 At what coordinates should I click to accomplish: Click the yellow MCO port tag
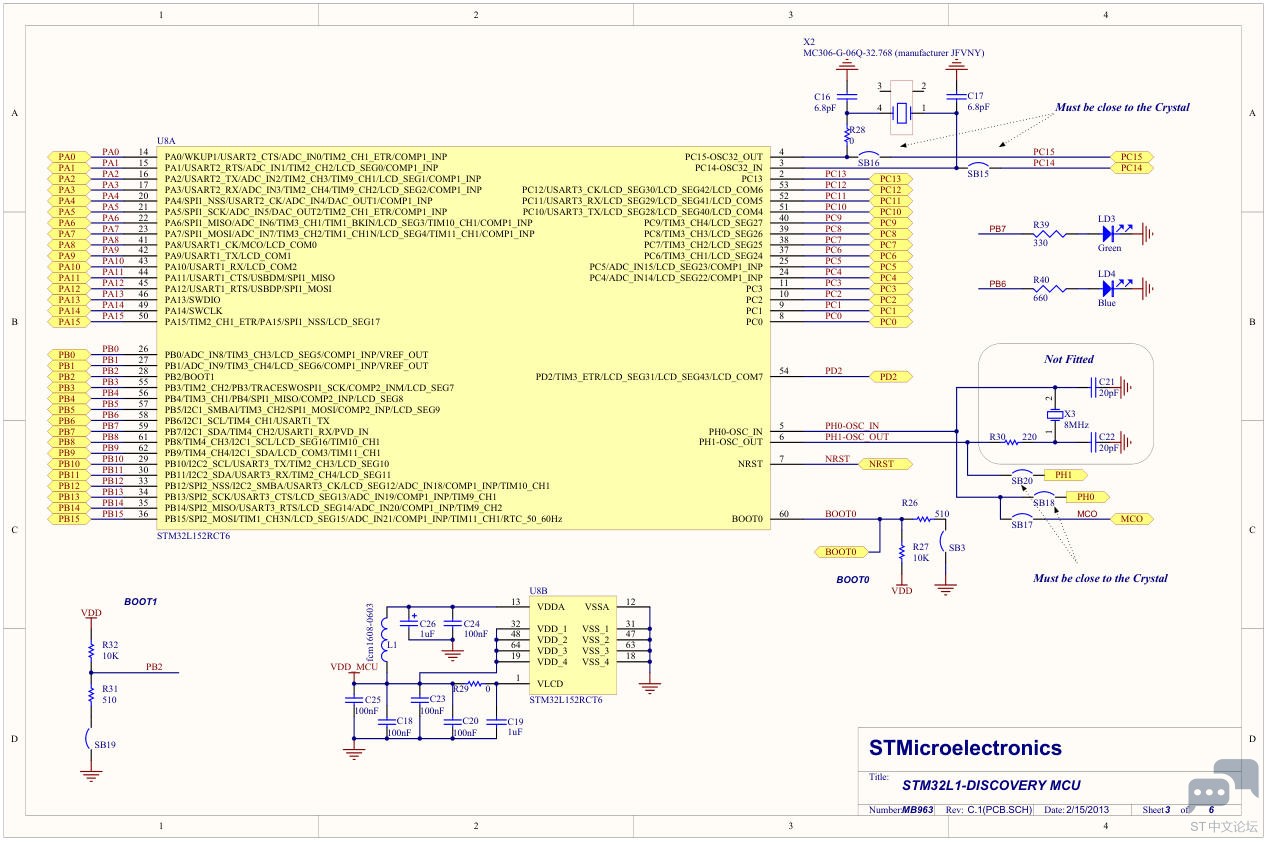click(1131, 519)
